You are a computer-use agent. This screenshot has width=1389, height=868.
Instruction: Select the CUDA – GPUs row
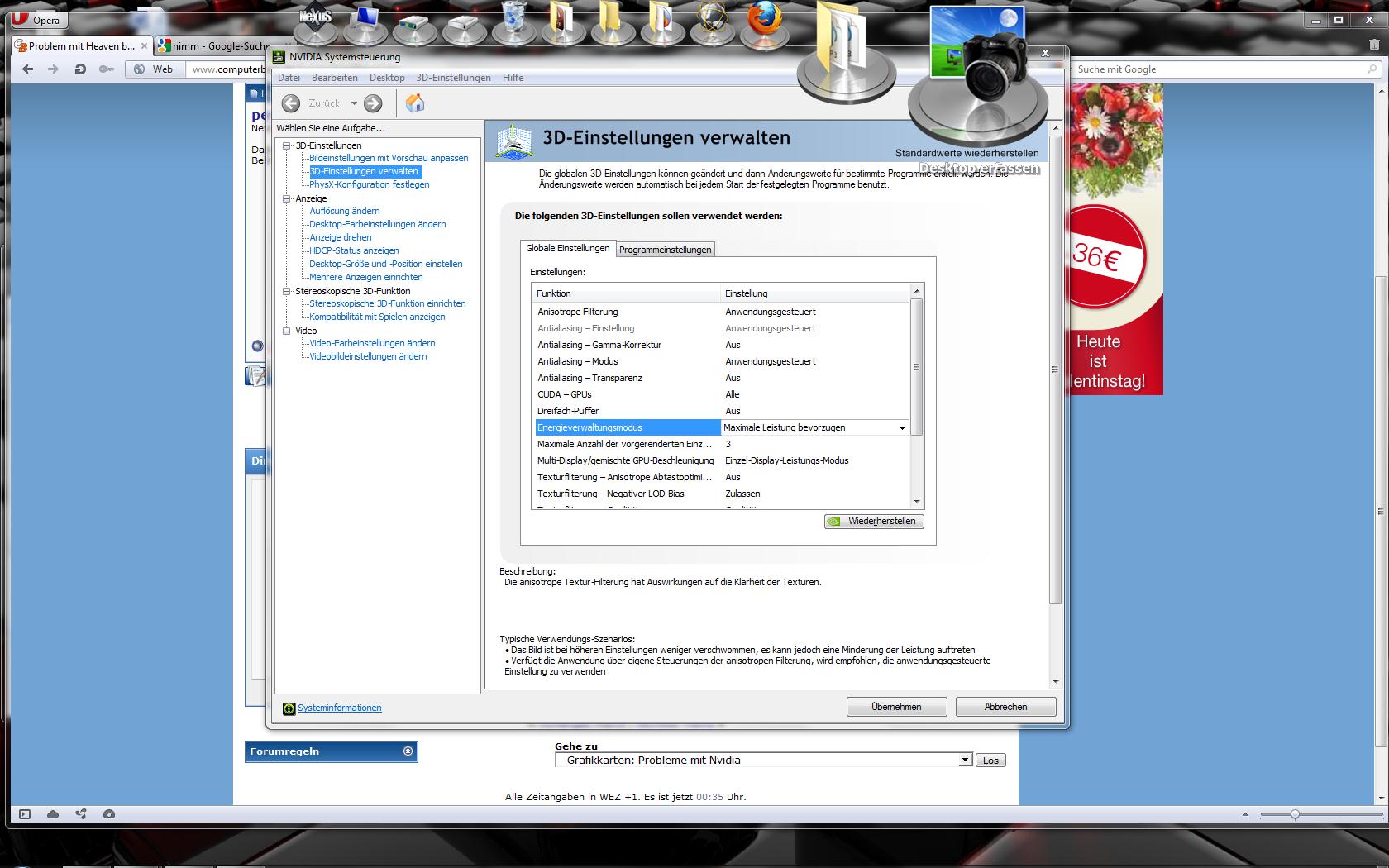[x=721, y=395]
